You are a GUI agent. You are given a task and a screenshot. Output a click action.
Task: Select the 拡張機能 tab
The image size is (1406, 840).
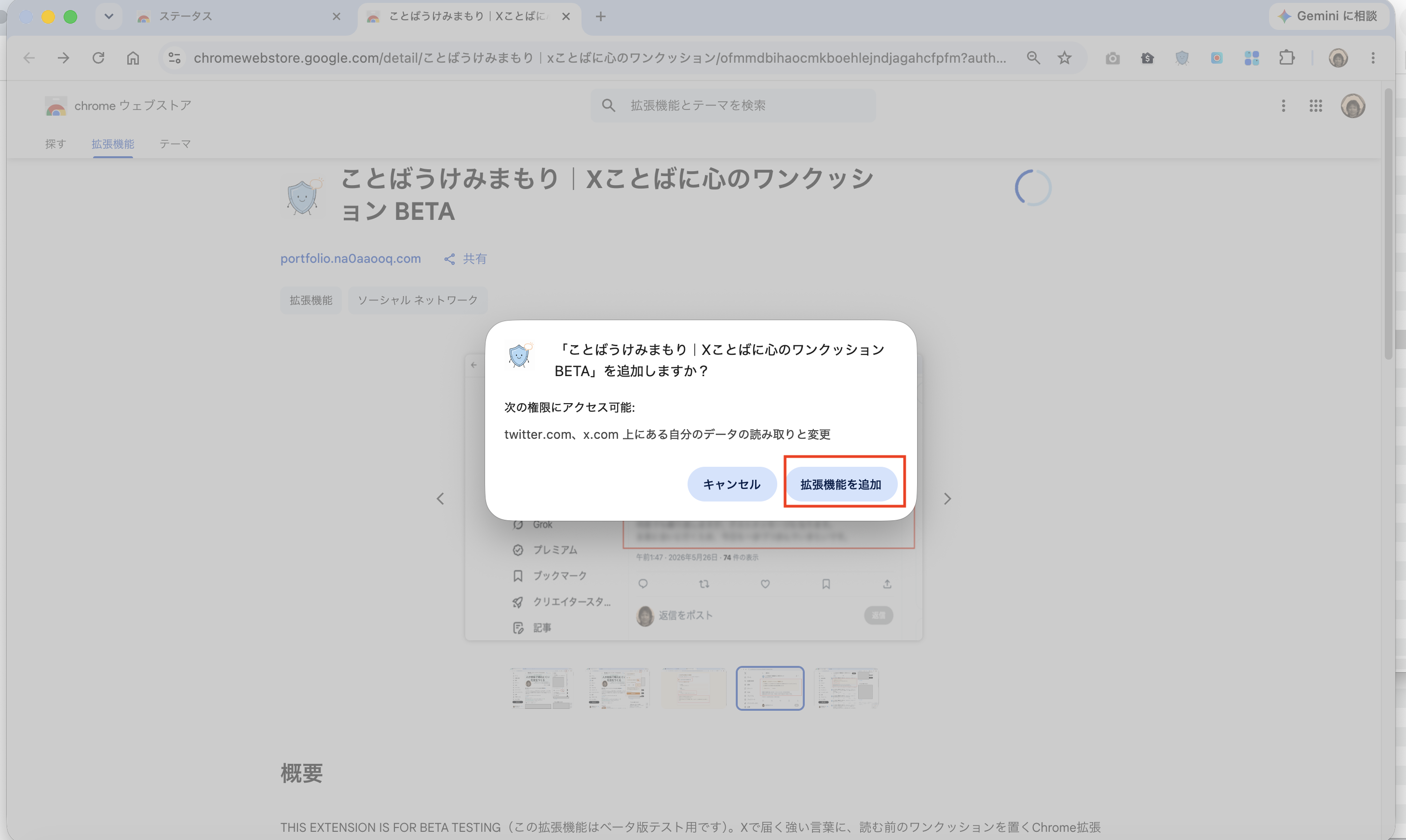[x=113, y=144]
